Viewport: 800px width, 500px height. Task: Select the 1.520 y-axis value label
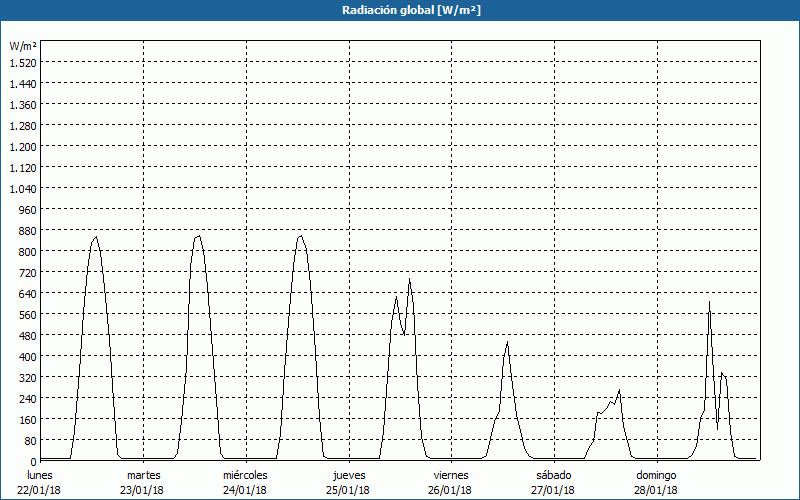(22, 62)
